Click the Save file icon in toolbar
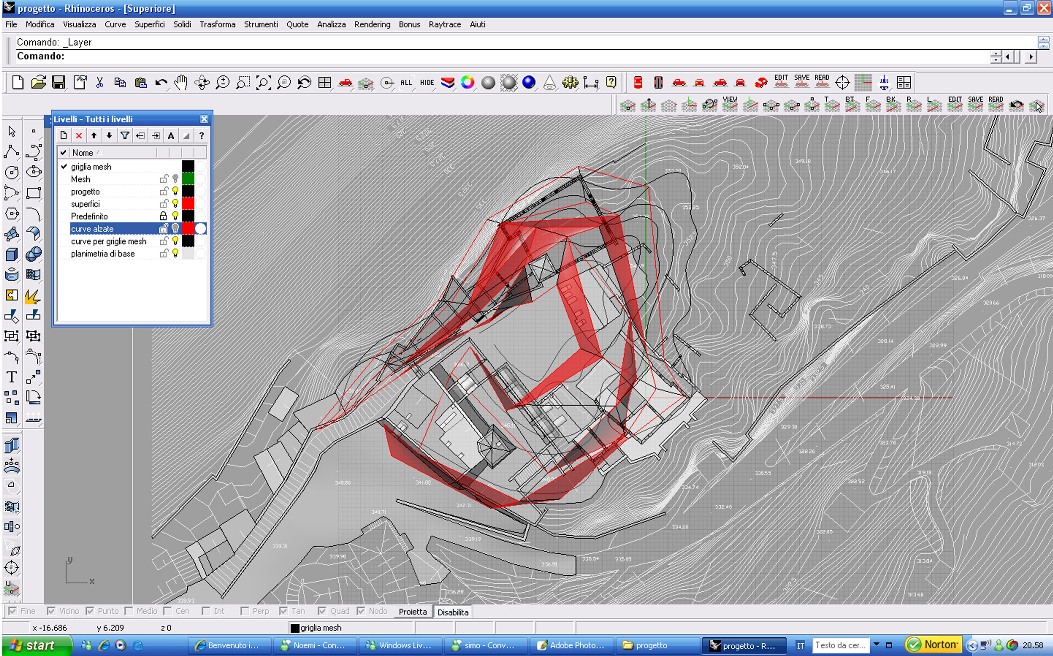This screenshot has width=1053, height=656. [x=58, y=82]
